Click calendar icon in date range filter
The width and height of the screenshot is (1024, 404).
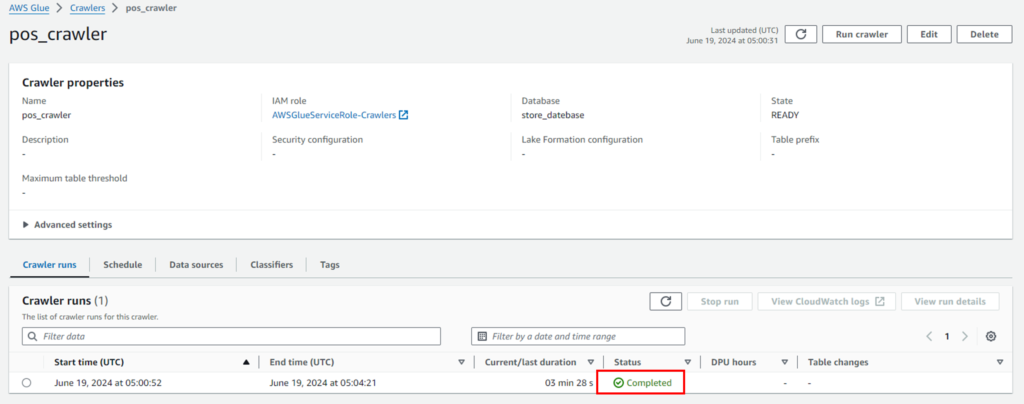483,336
